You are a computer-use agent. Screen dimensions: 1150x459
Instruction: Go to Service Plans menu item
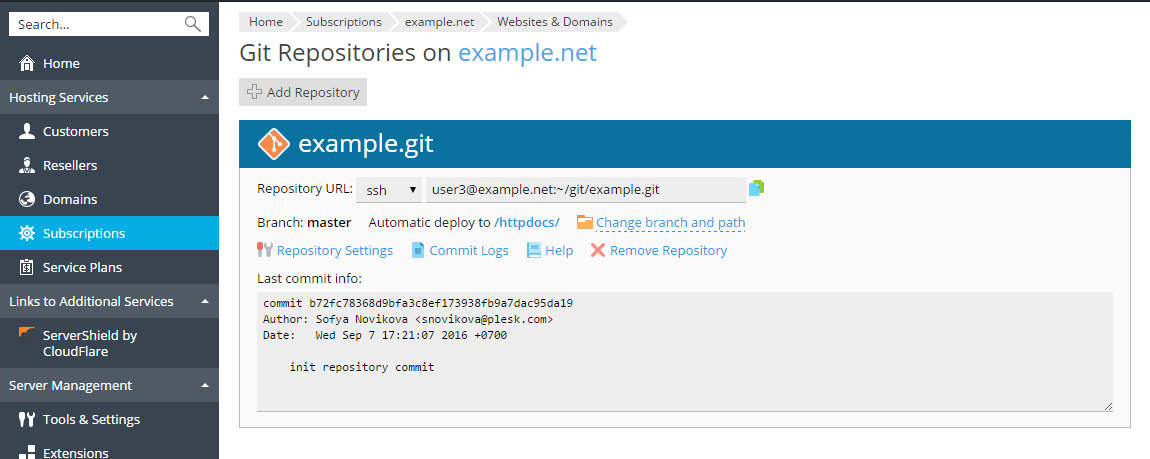[82, 267]
